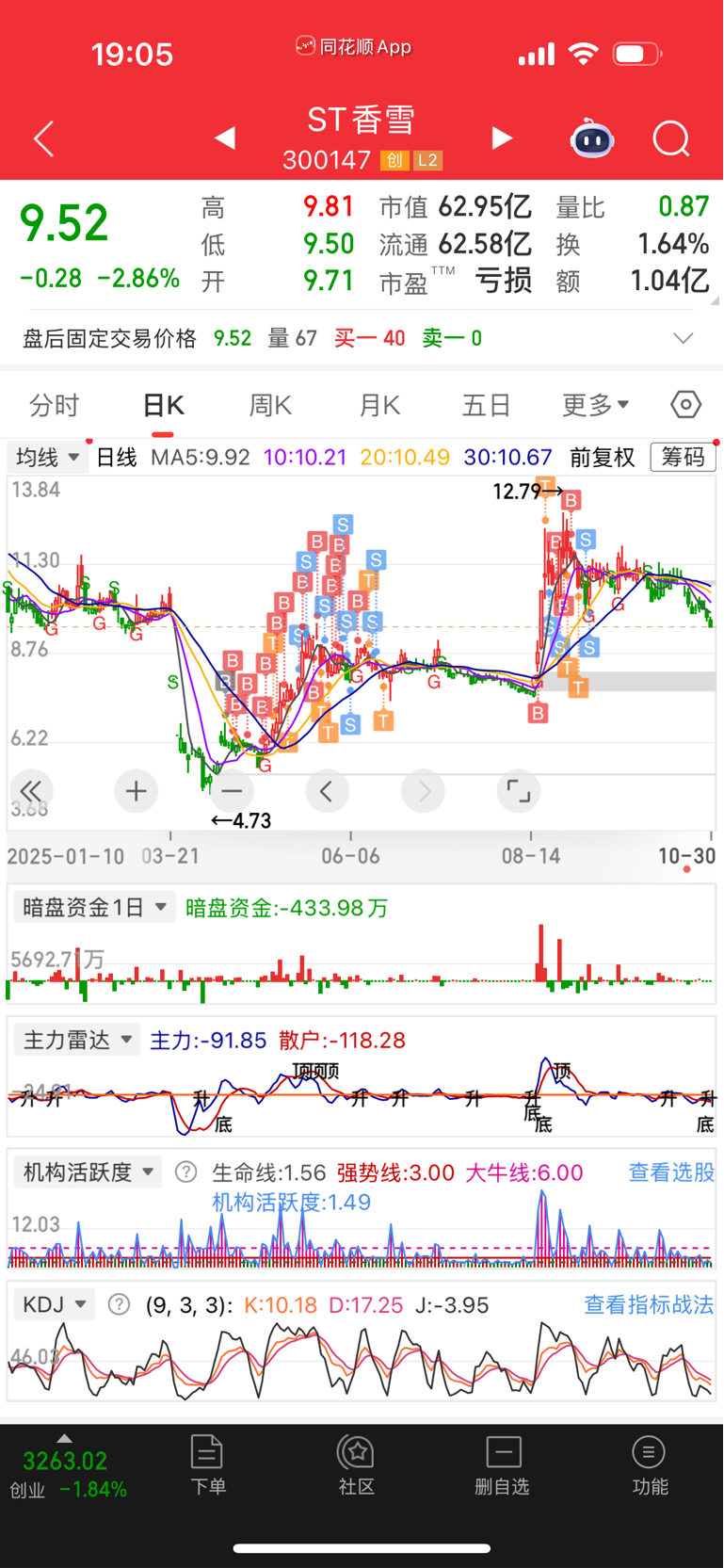Open the 查看选股 link
Screen dimensions: 724x1568
[x=671, y=1172]
